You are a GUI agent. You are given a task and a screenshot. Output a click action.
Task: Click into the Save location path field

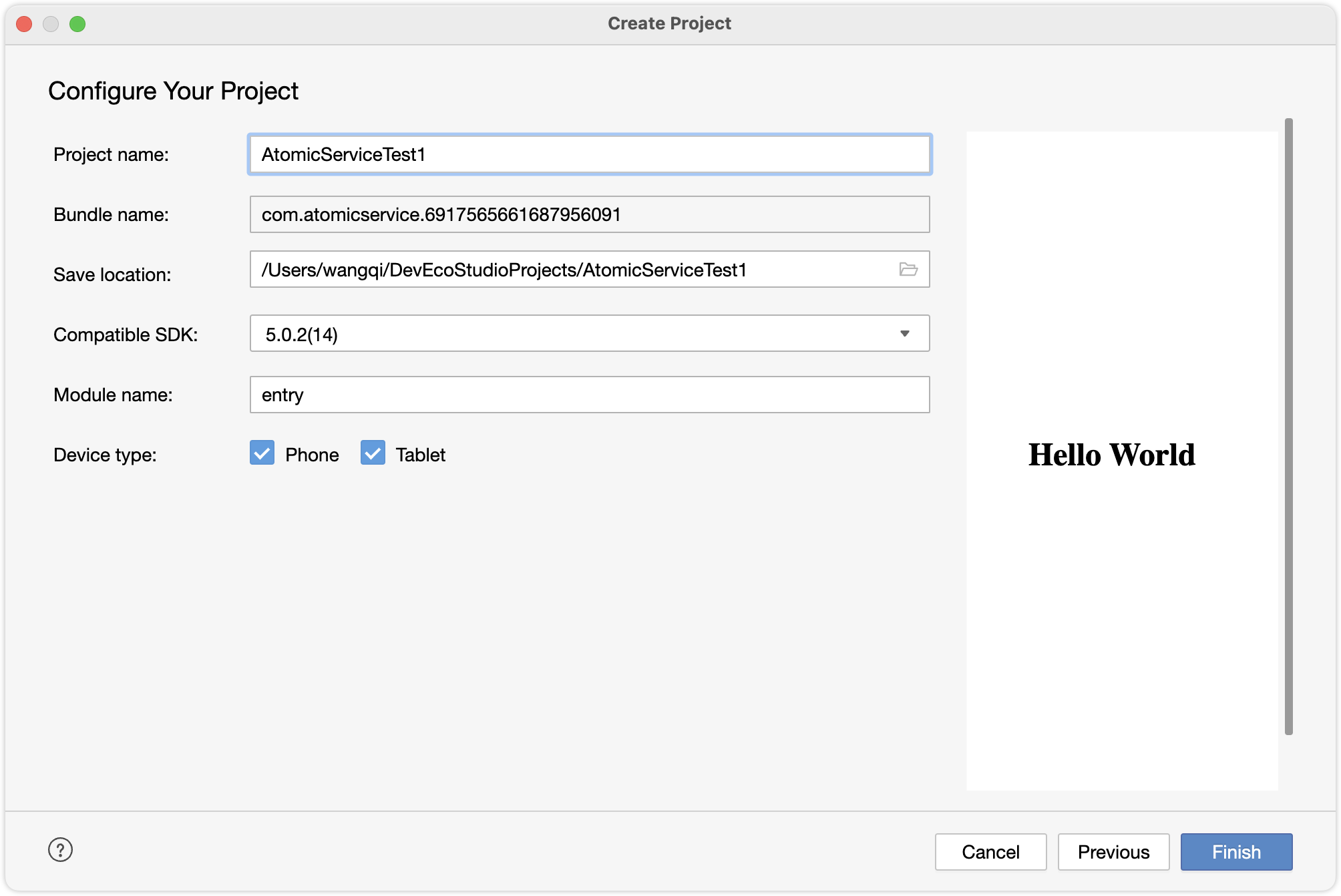tap(568, 269)
